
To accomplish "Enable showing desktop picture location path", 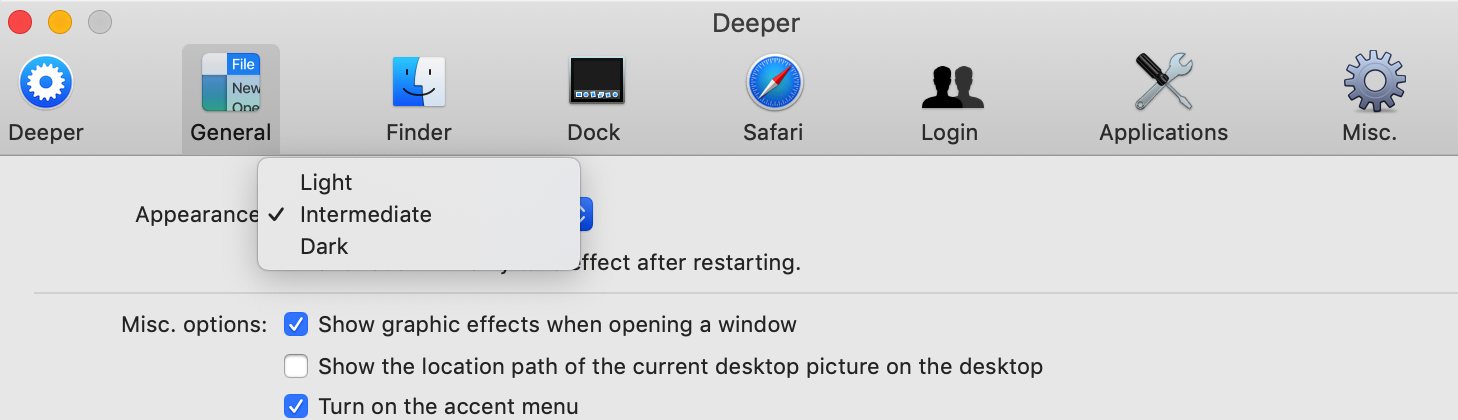I will click(296, 366).
